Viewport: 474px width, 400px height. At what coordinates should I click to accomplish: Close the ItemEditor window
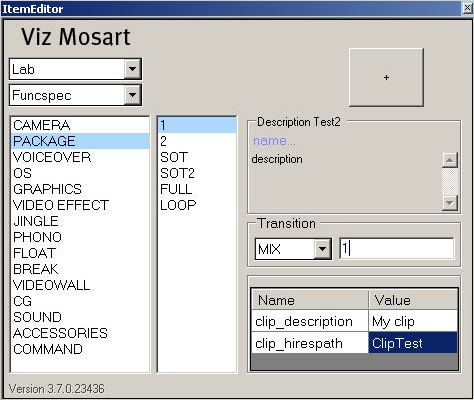[468, 8]
